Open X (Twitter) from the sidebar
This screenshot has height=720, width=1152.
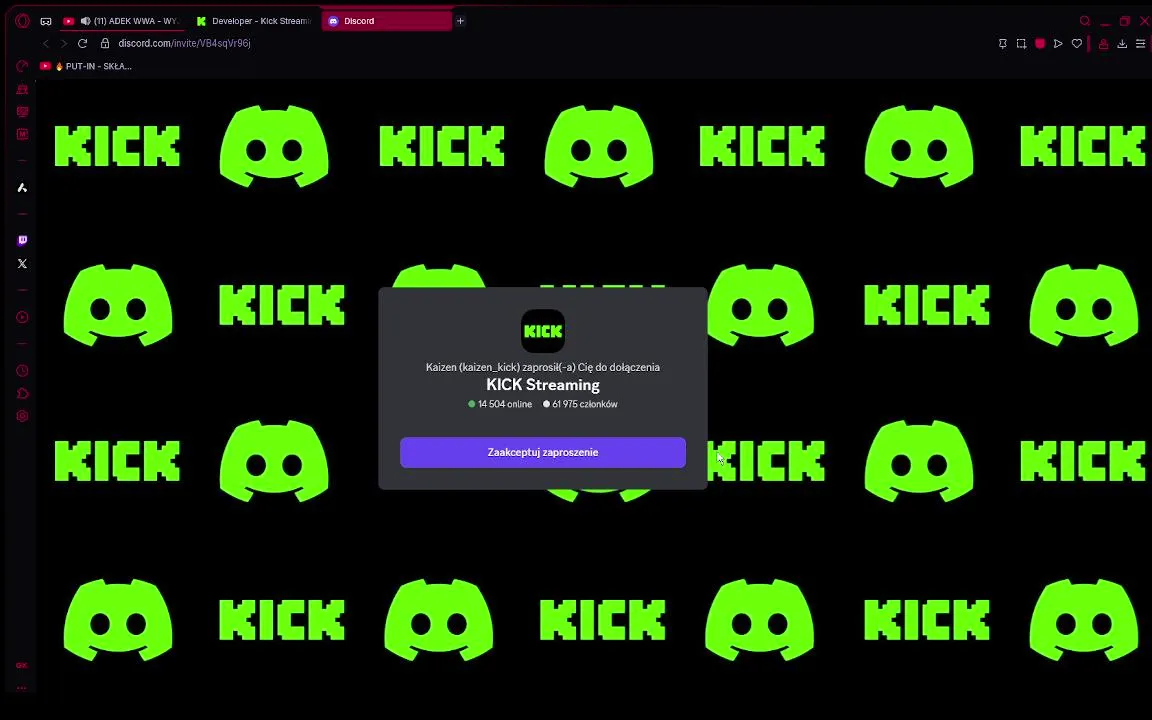22,263
